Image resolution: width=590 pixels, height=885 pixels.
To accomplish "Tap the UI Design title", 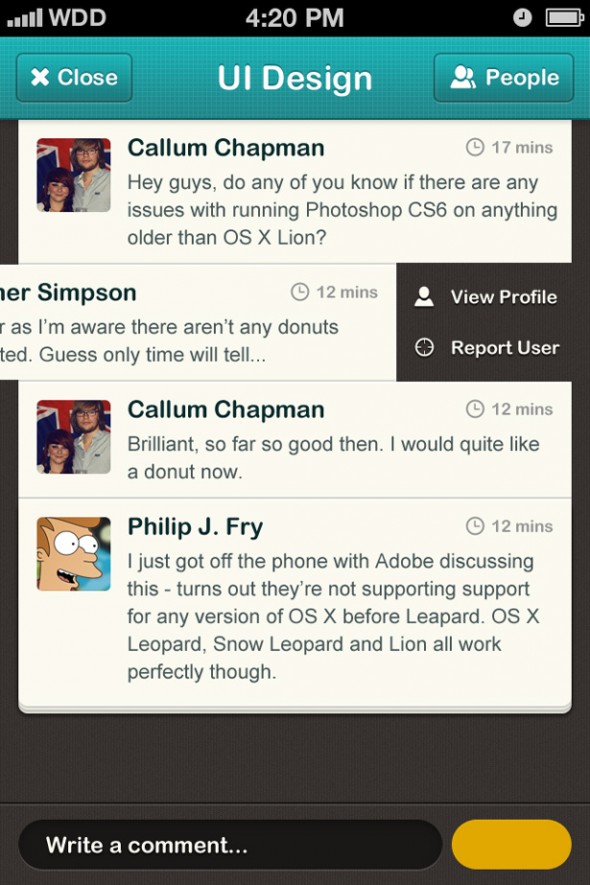I will (x=295, y=78).
